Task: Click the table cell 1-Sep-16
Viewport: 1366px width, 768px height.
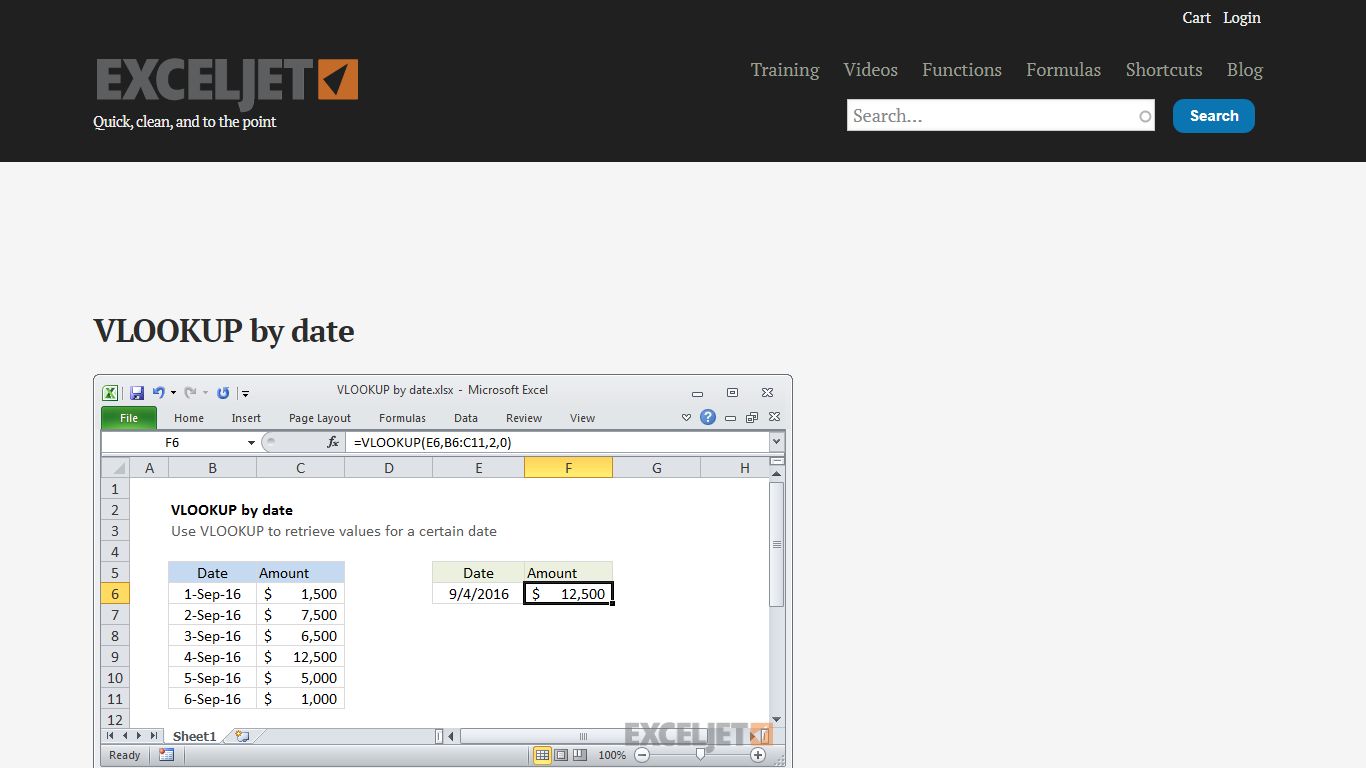Action: pyautogui.click(x=212, y=594)
